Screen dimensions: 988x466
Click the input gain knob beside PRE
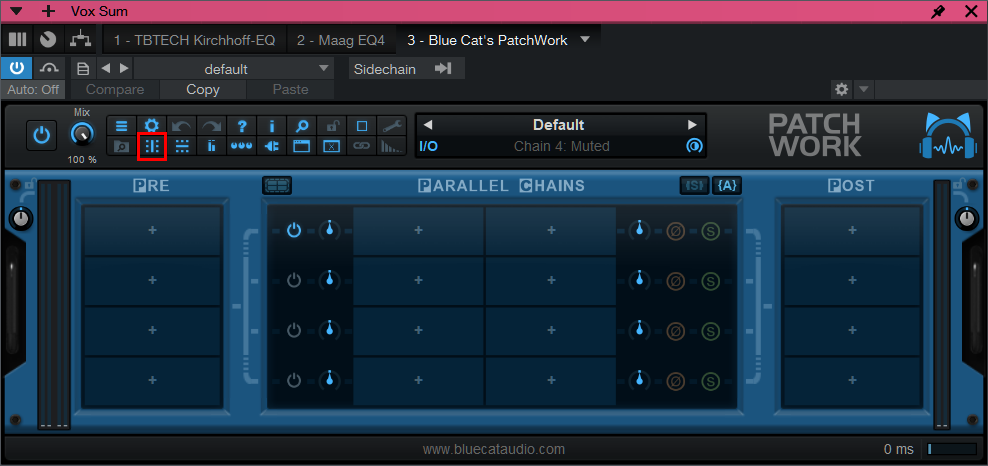21,219
